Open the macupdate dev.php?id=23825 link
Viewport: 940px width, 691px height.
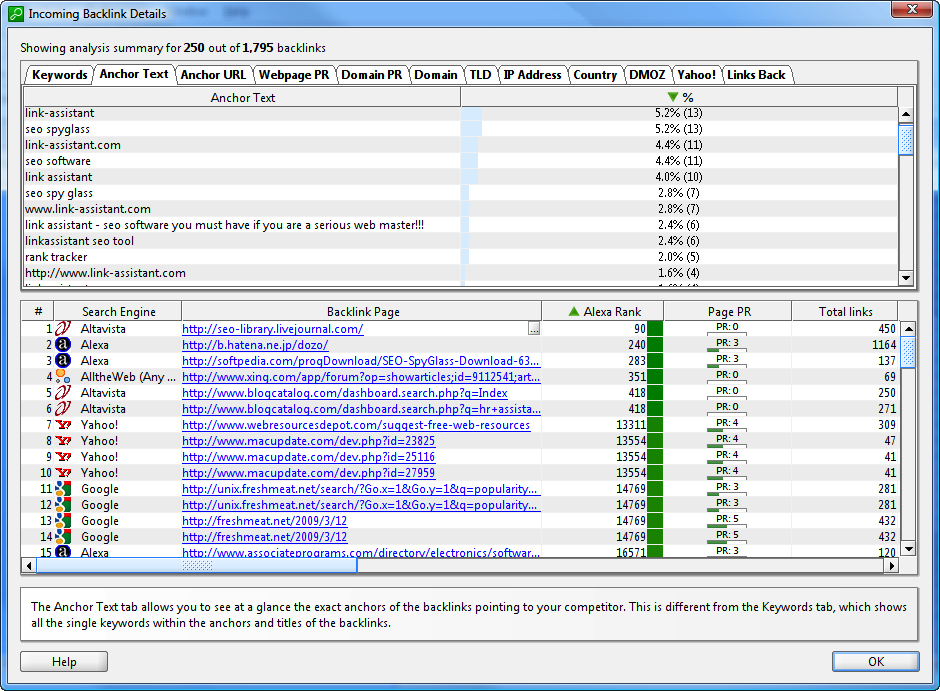[309, 441]
